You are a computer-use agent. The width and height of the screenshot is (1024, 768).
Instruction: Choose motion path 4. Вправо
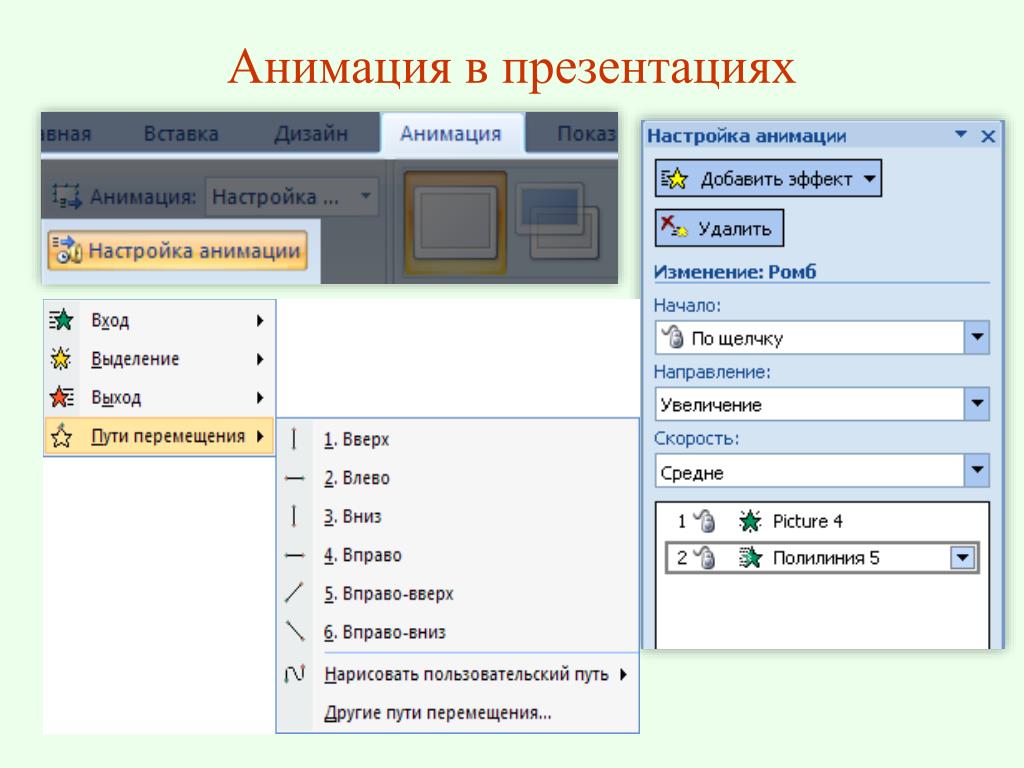click(457, 555)
